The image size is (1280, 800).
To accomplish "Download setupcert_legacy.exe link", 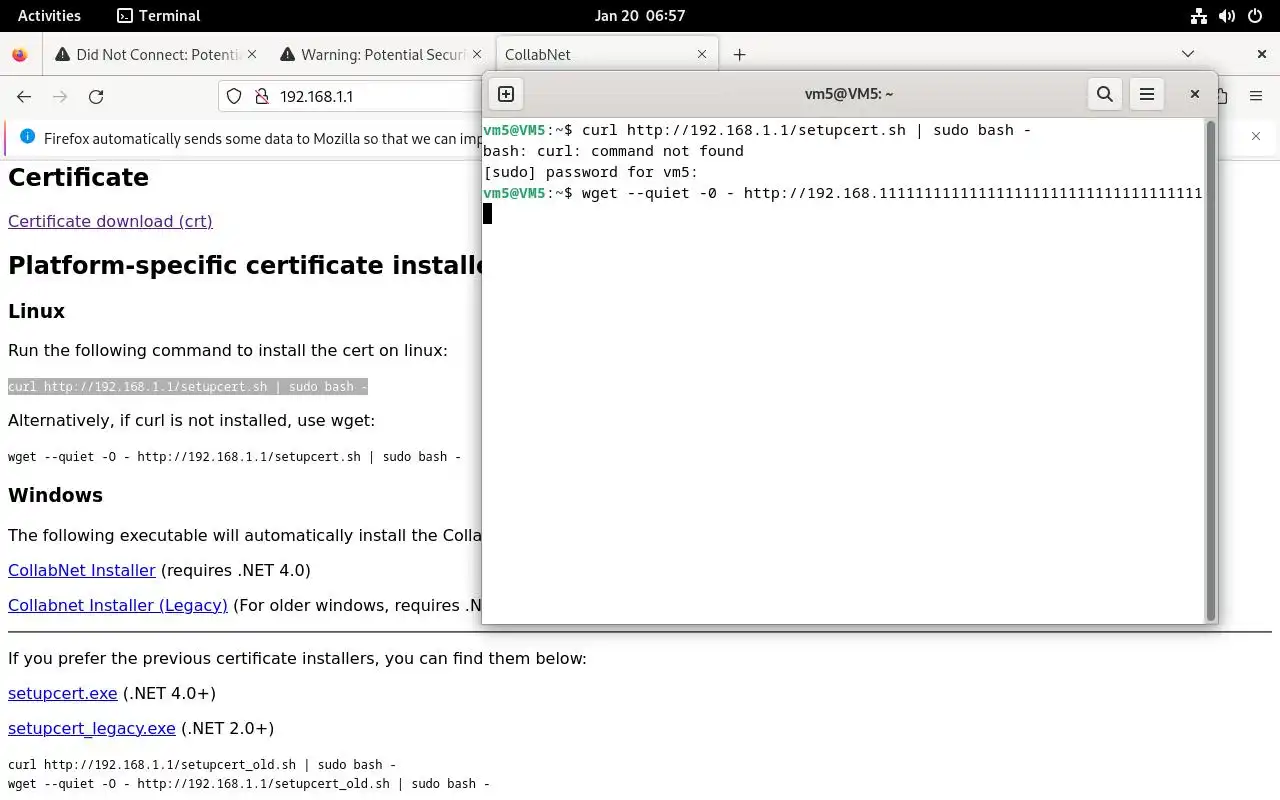I will click(92, 728).
